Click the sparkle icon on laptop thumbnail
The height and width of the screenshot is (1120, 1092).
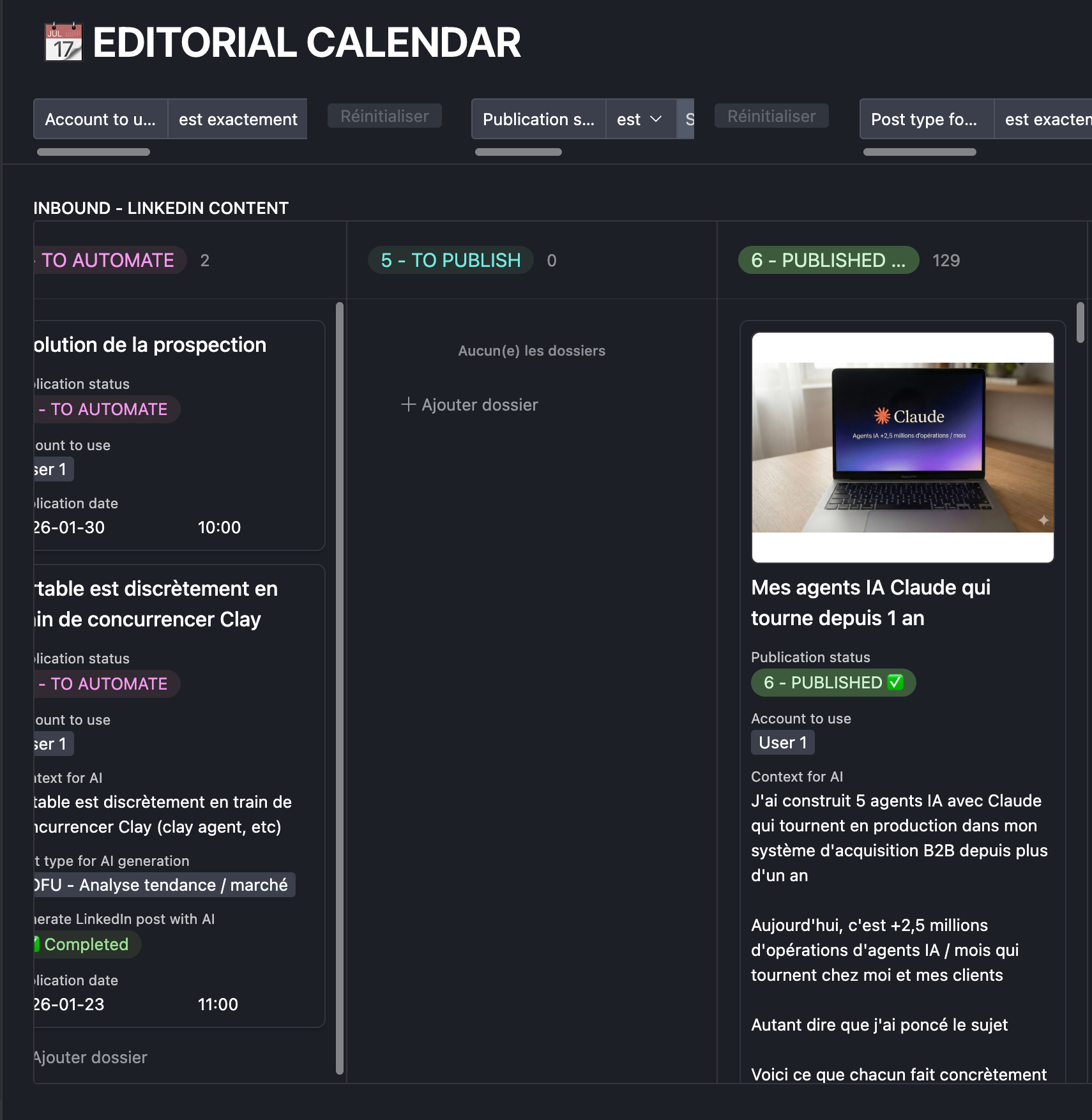pyautogui.click(x=1043, y=520)
